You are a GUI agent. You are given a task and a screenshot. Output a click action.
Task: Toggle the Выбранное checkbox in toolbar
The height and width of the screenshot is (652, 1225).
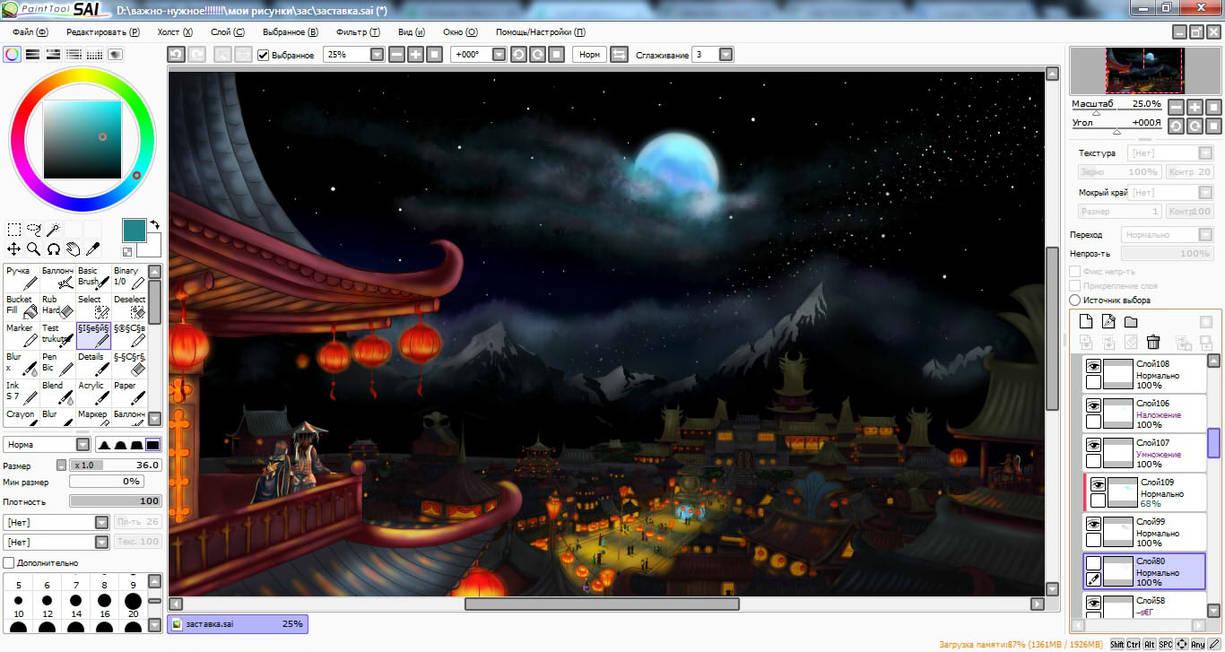[263, 55]
